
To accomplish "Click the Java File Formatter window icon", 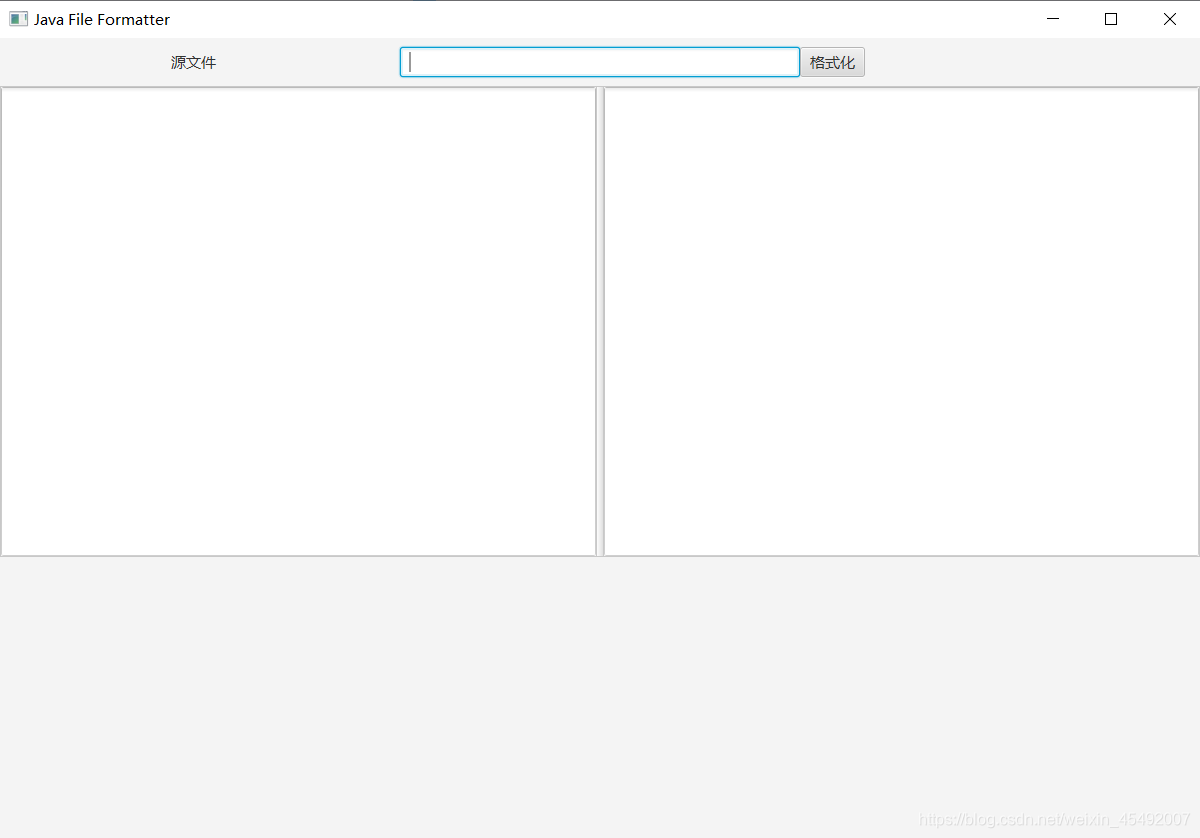I will point(18,19).
